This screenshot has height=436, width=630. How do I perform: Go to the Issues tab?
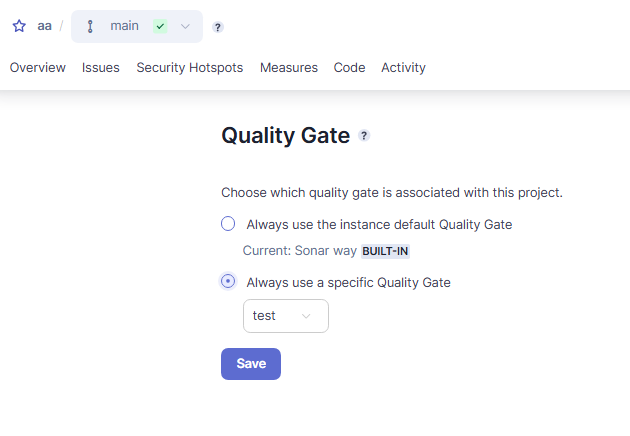100,68
